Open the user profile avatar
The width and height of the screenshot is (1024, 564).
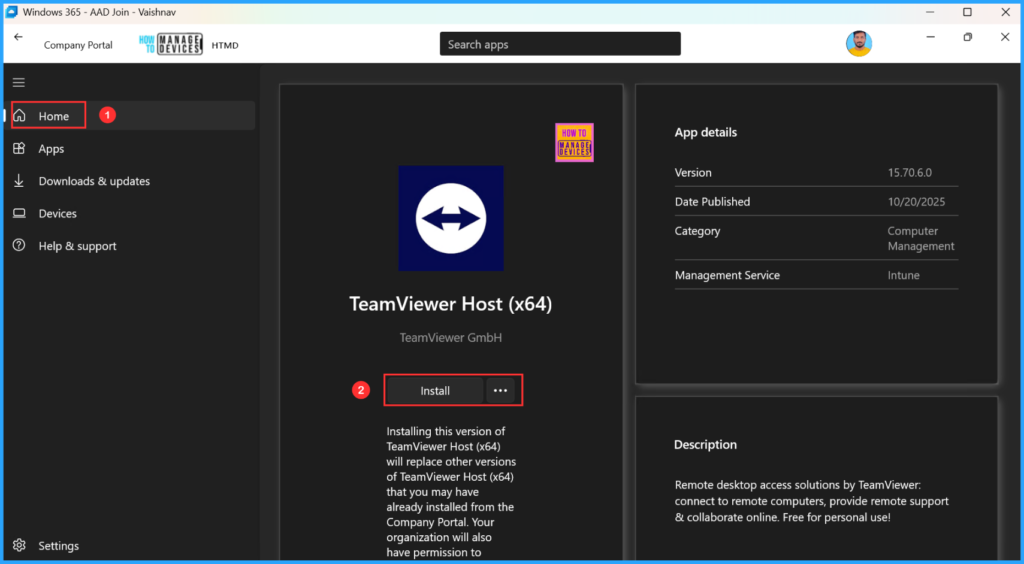tap(859, 44)
